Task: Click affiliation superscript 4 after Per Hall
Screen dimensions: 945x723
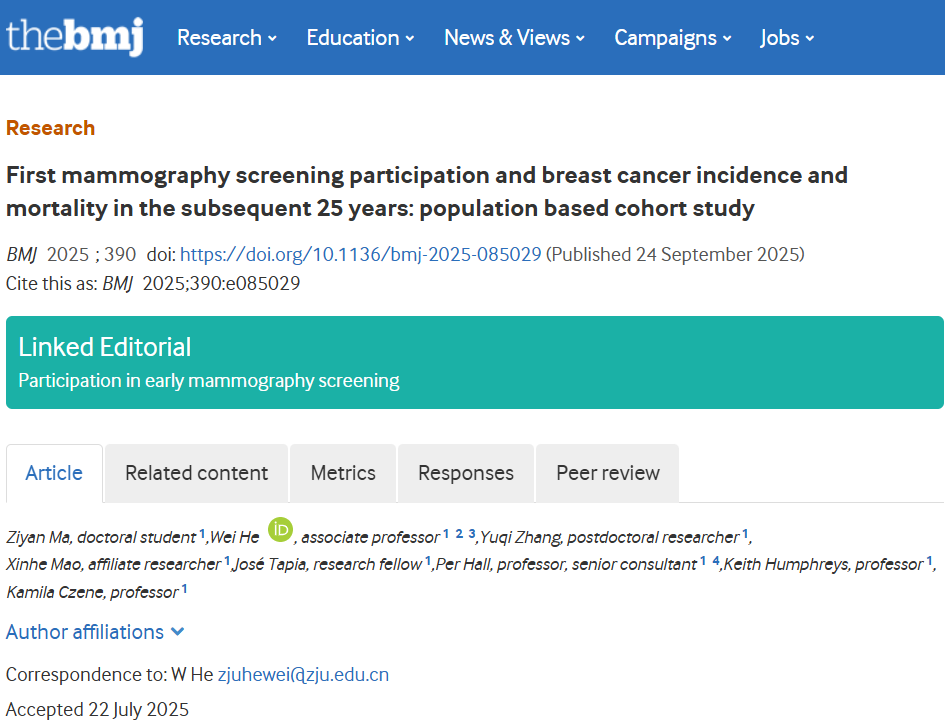Action: pyautogui.click(x=715, y=562)
